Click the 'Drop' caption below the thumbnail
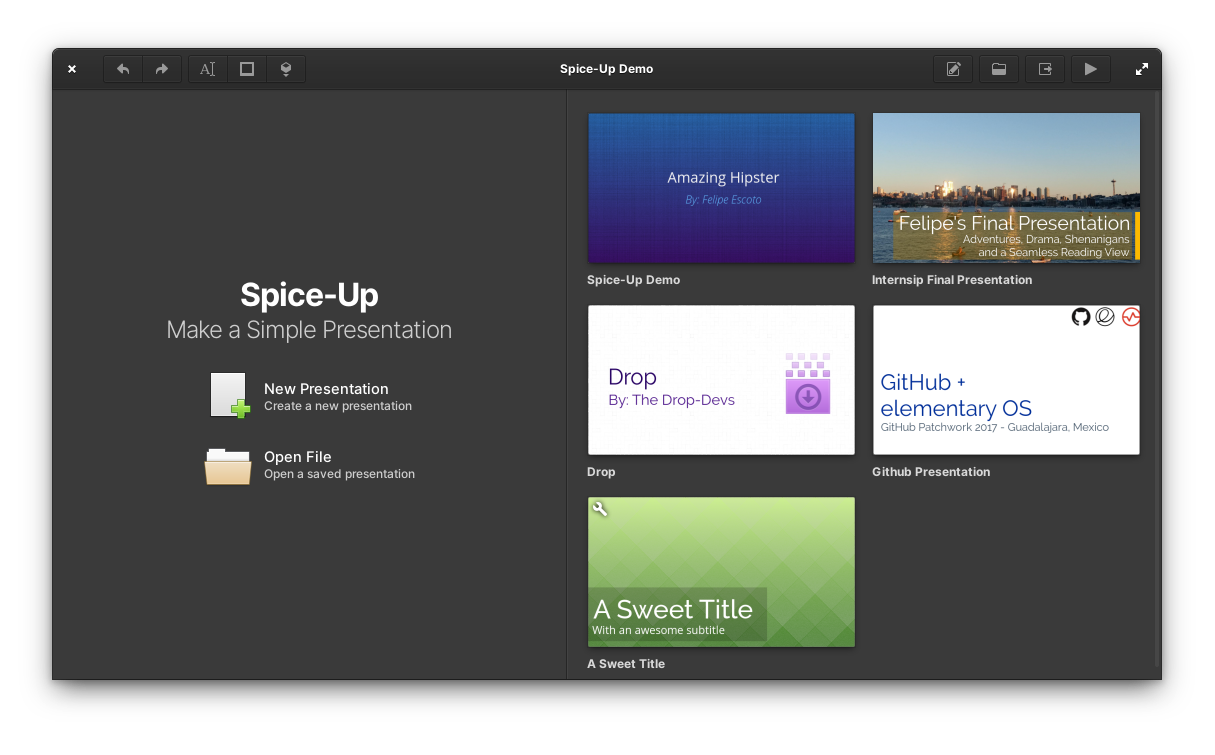 (x=601, y=472)
